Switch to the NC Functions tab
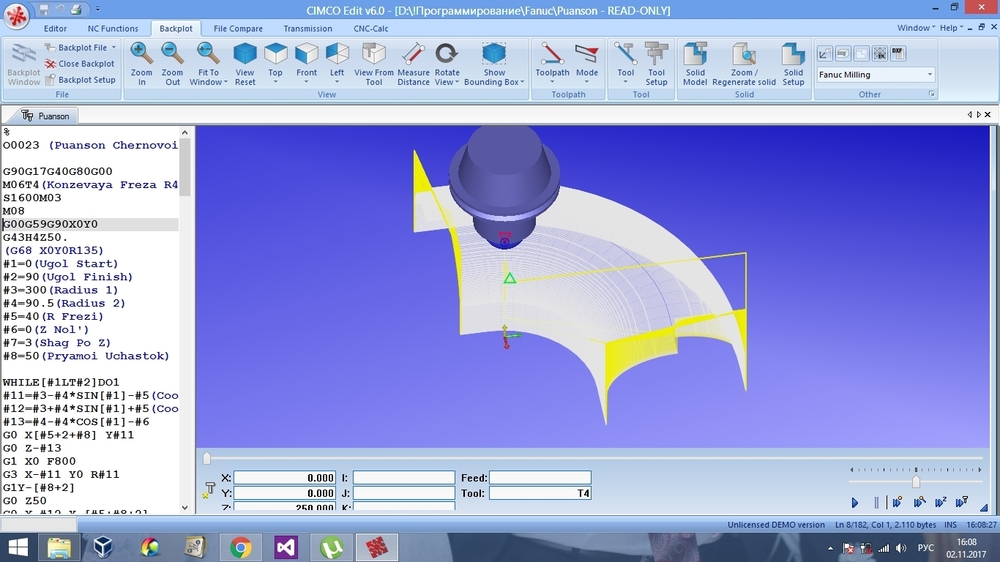 (113, 29)
